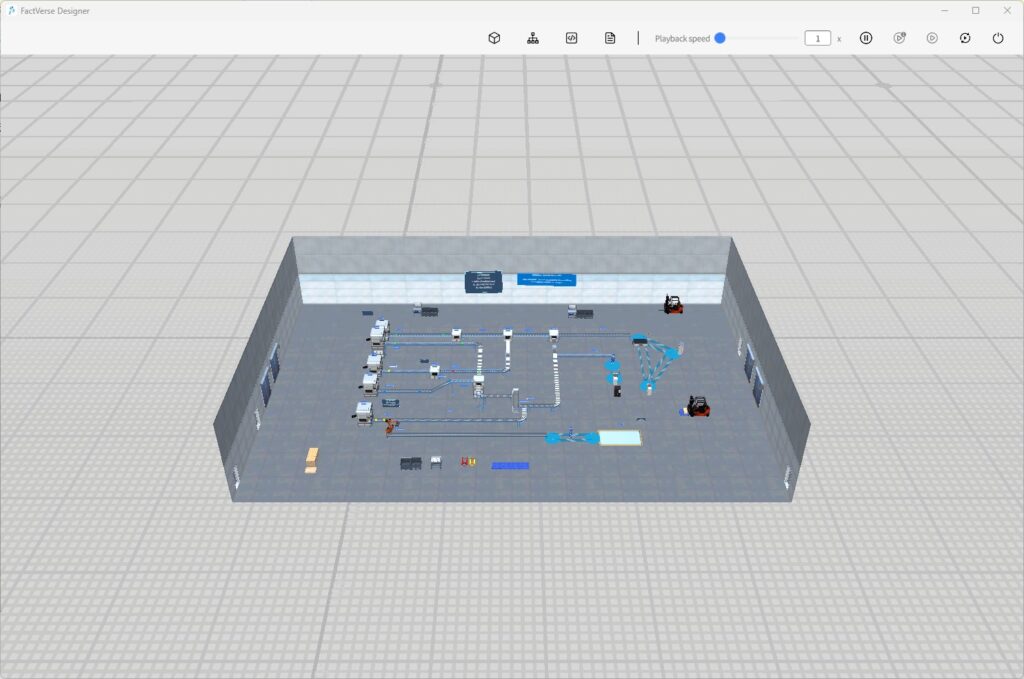Select the dark blue floor mat

tap(510, 465)
